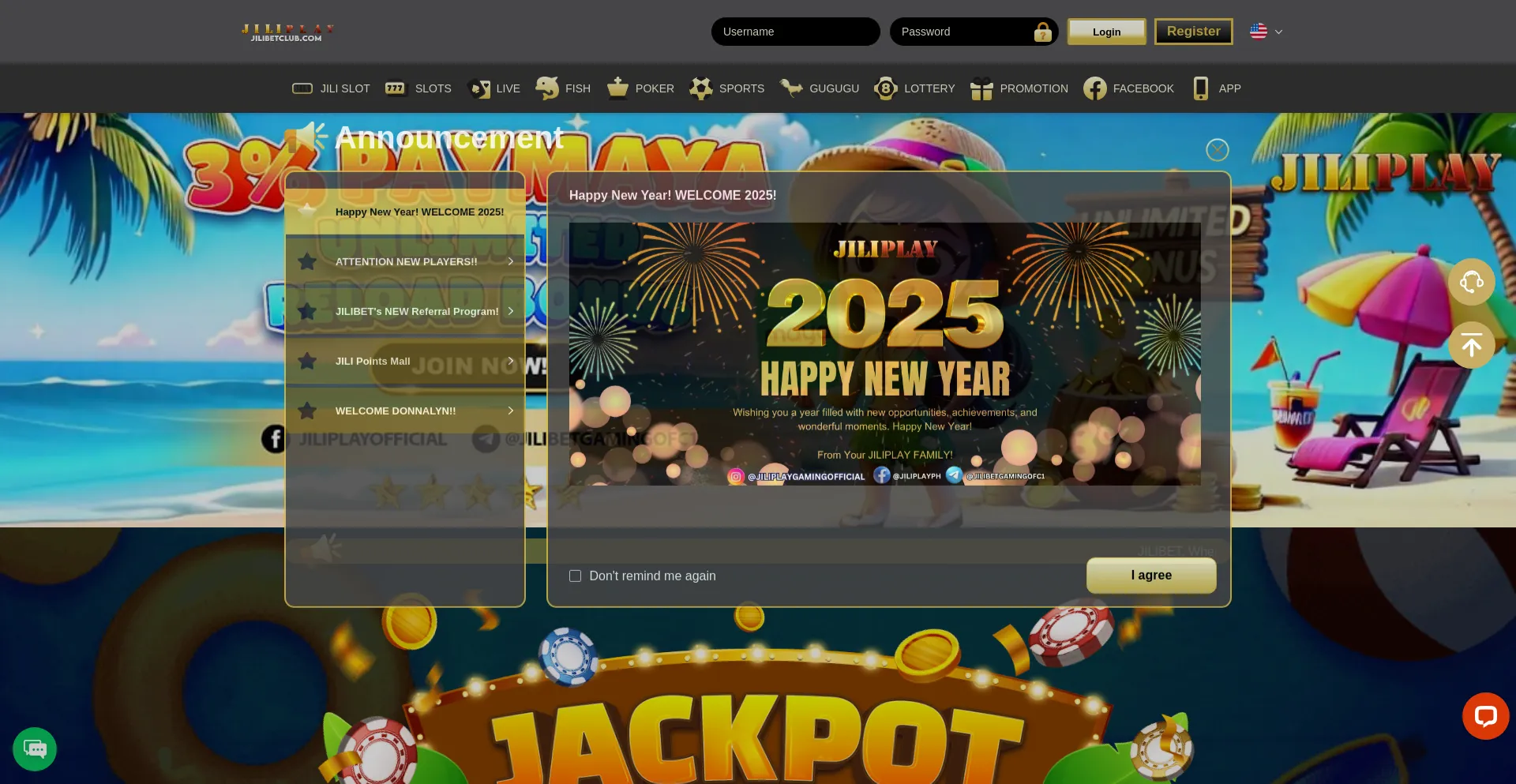Image resolution: width=1516 pixels, height=784 pixels.
Task: Open FISH menu item
Action: 578,88
